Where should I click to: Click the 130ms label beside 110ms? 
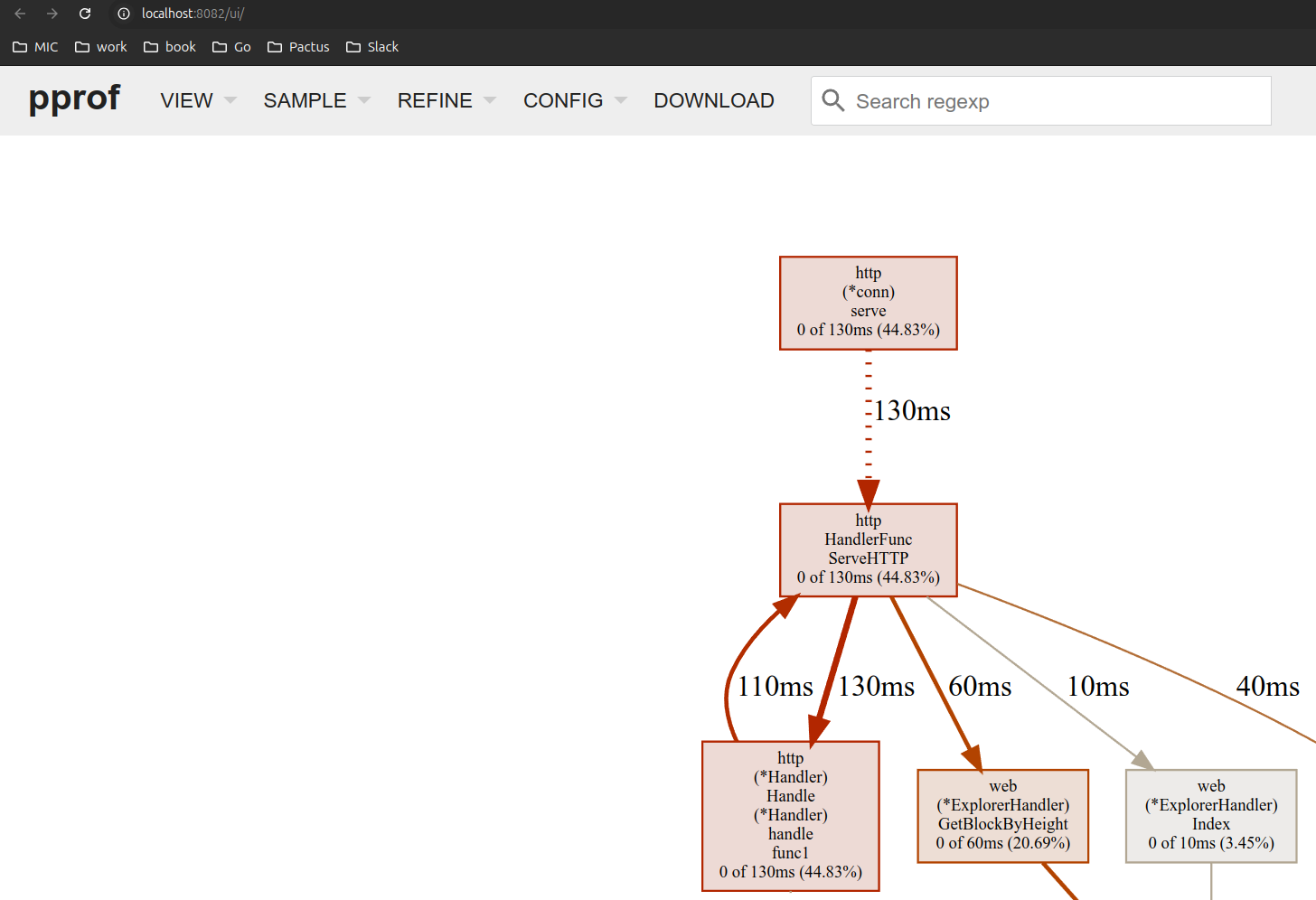877,687
